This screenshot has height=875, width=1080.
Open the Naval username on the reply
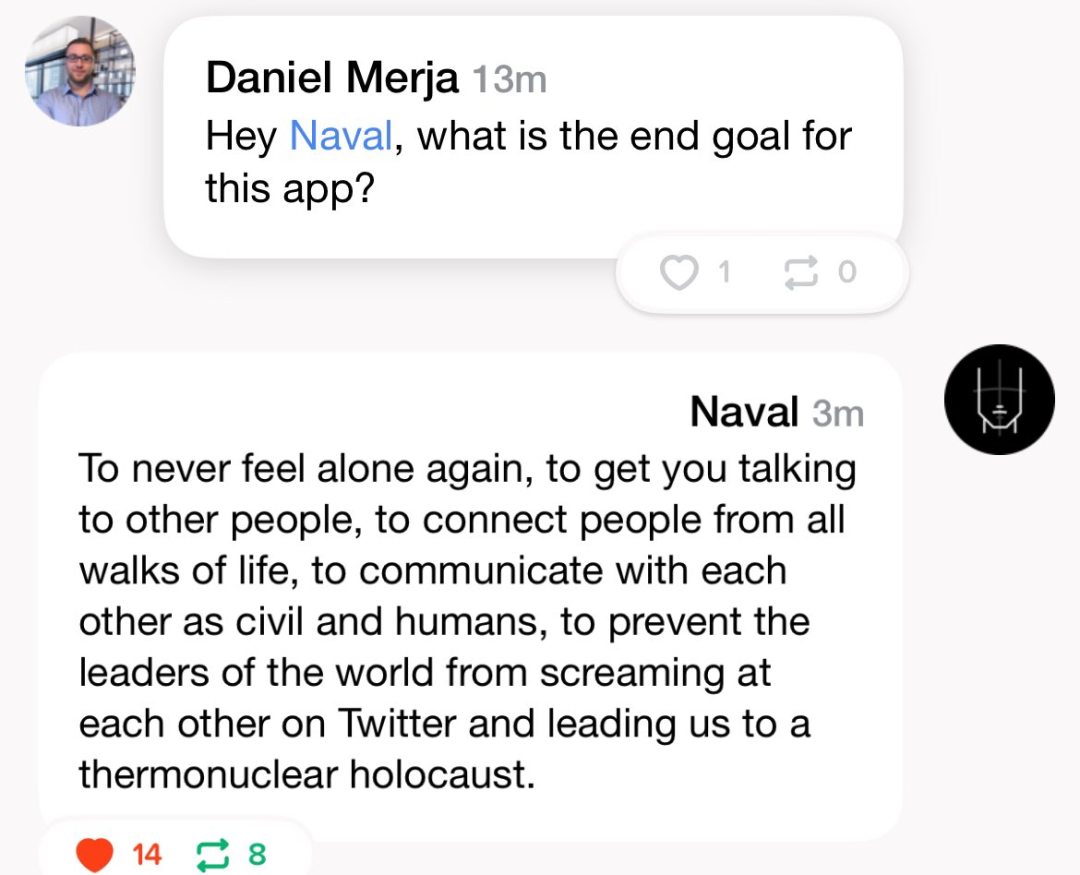coord(745,412)
